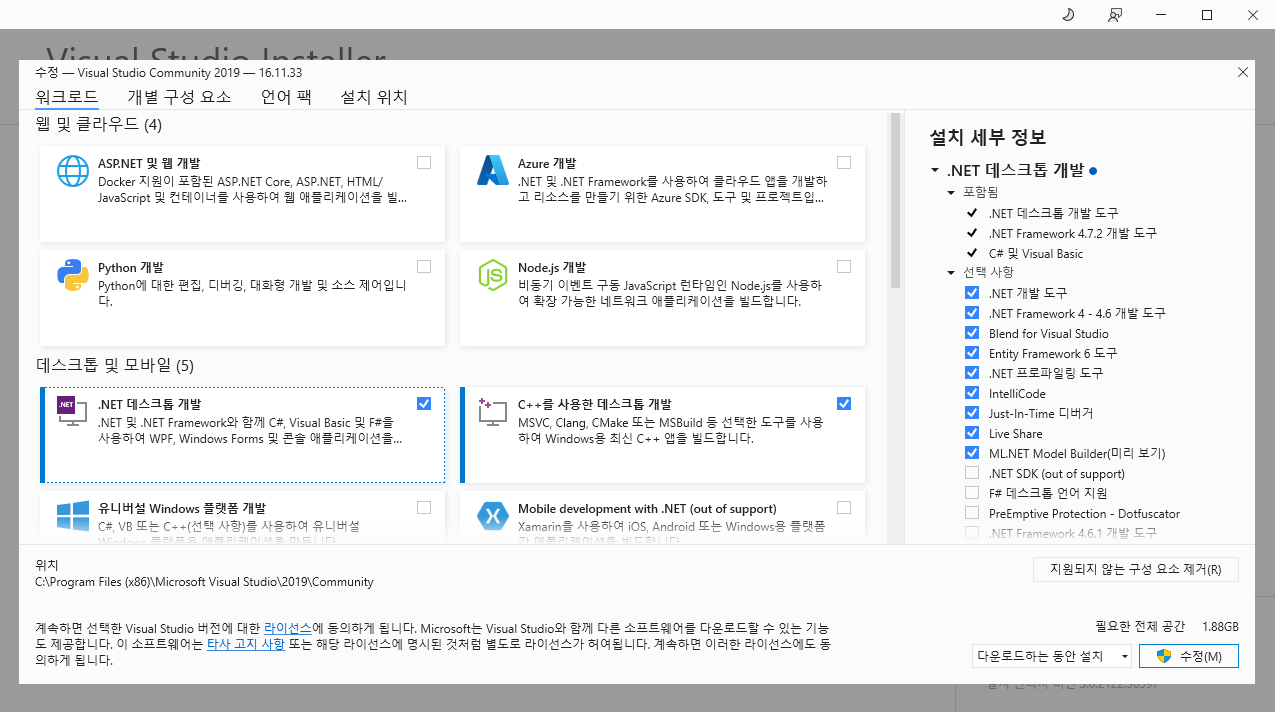Check PreEmptive Protection - Dotfuscator option
This screenshot has width=1275, height=712.
point(972,513)
